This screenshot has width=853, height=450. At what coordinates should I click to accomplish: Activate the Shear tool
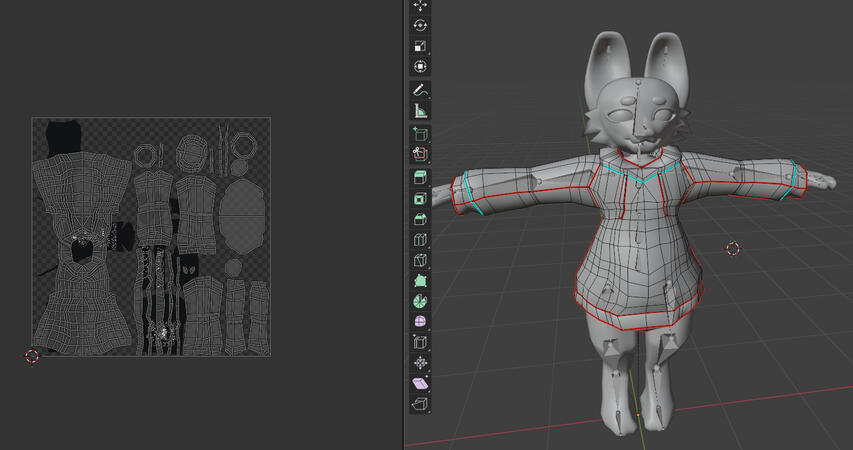click(420, 384)
